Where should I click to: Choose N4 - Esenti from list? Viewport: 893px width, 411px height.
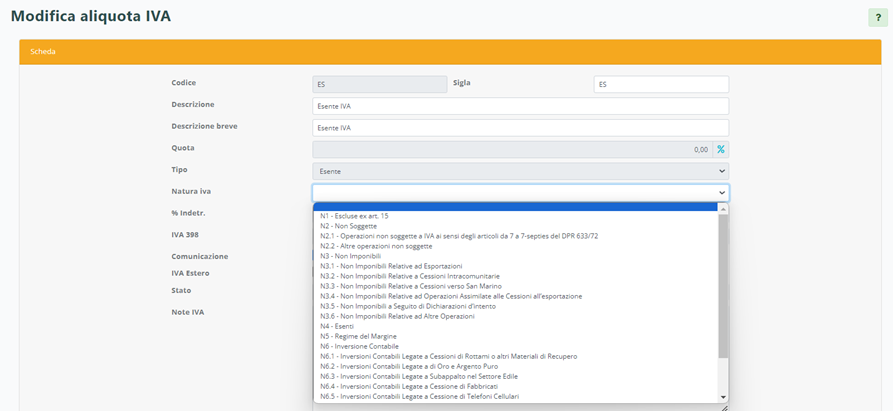[x=338, y=326]
